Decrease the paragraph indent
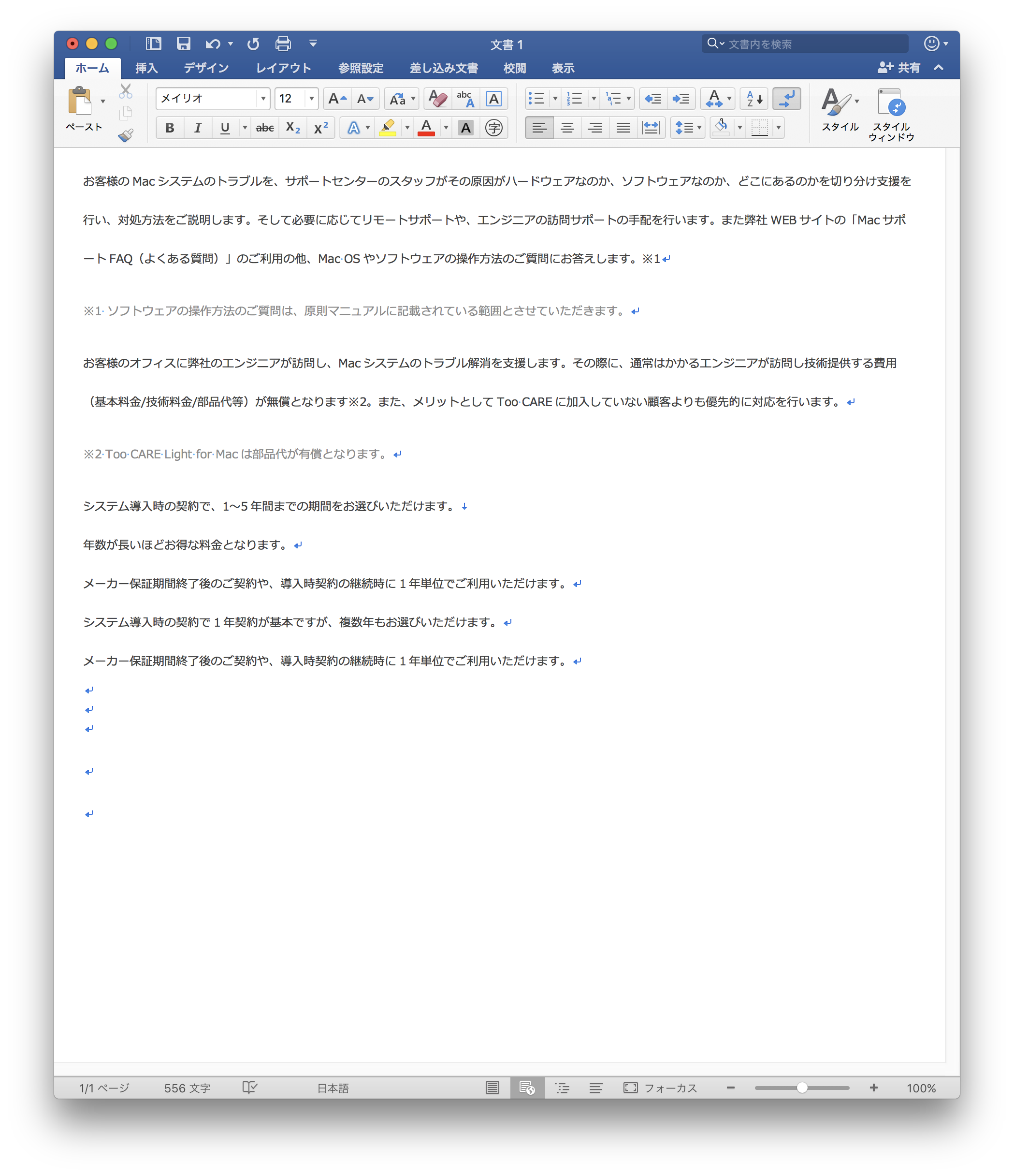The width and height of the screenshot is (1014, 1176). (x=653, y=99)
